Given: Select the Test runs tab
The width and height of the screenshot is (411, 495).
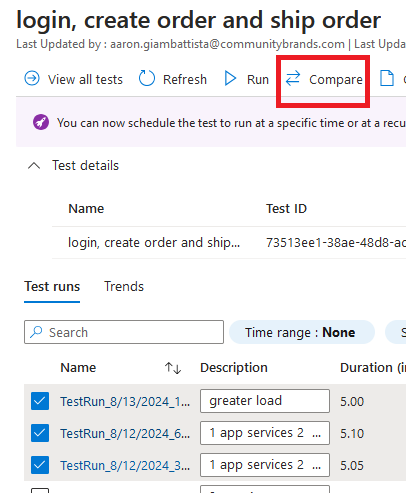Looking at the screenshot, I should (52, 287).
